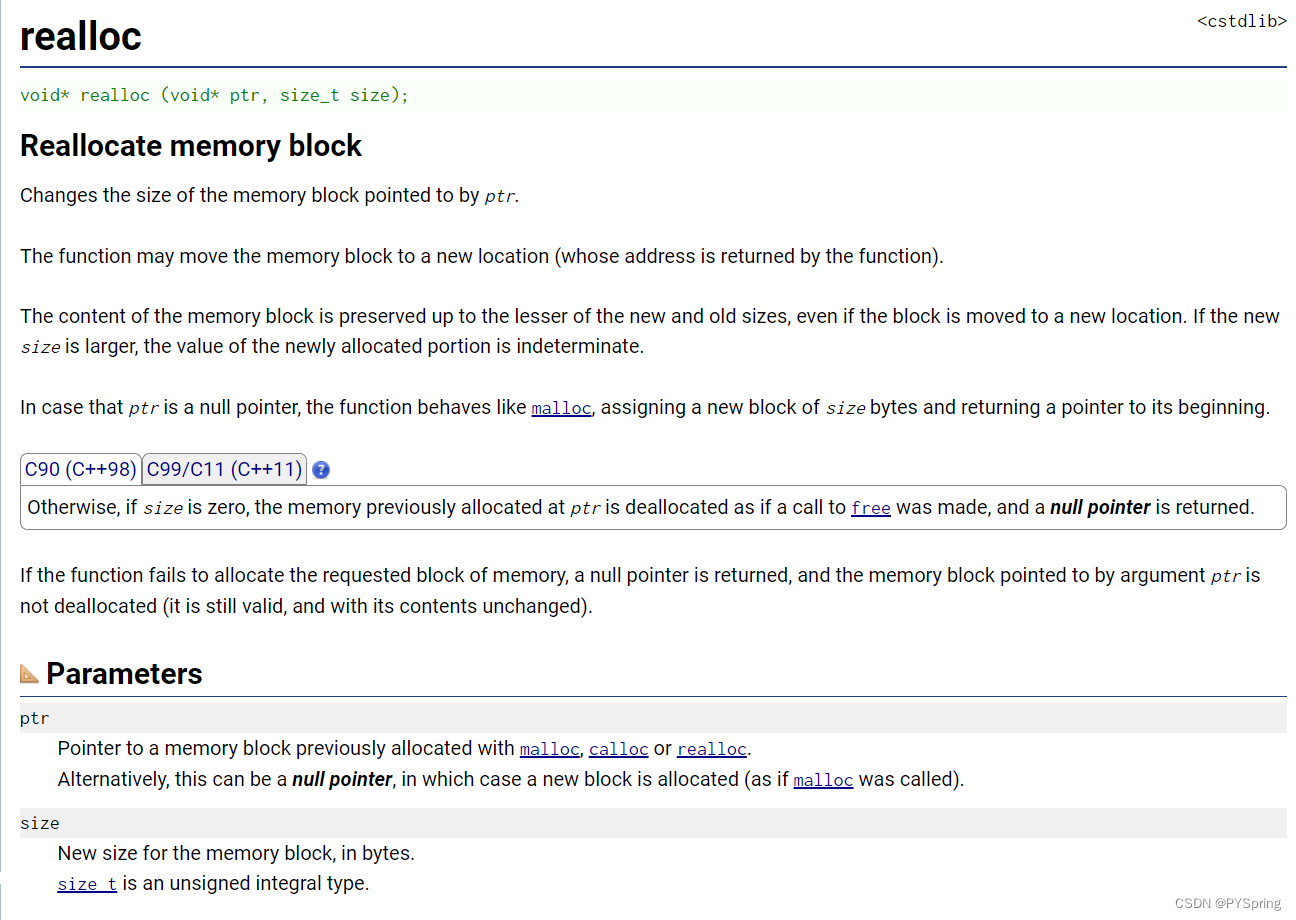
Task: Click 'The function may move the memory block' sentence
Action: coord(482,256)
